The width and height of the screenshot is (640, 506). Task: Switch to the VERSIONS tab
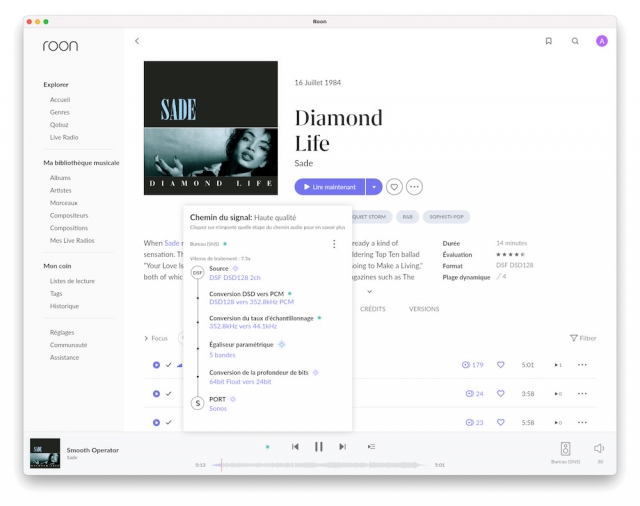(424, 309)
